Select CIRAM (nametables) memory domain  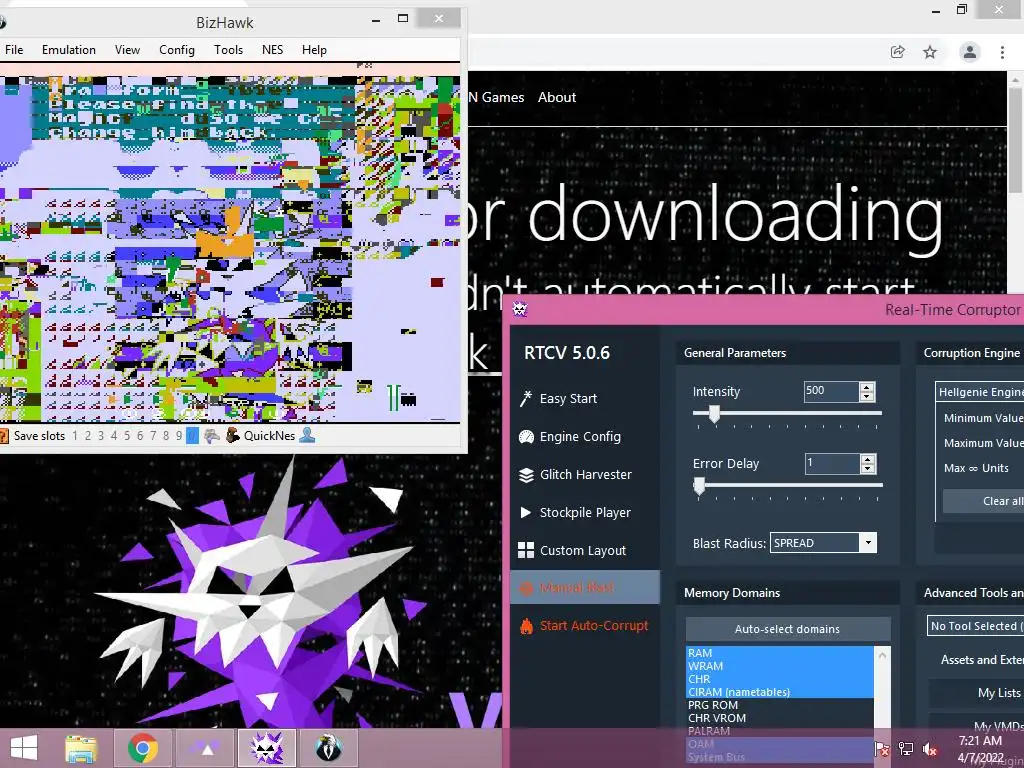(780, 692)
